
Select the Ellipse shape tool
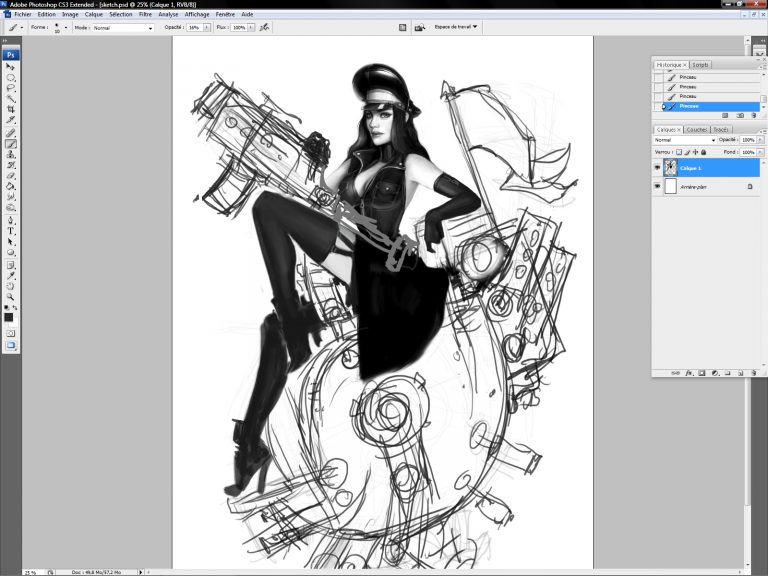coord(10,253)
